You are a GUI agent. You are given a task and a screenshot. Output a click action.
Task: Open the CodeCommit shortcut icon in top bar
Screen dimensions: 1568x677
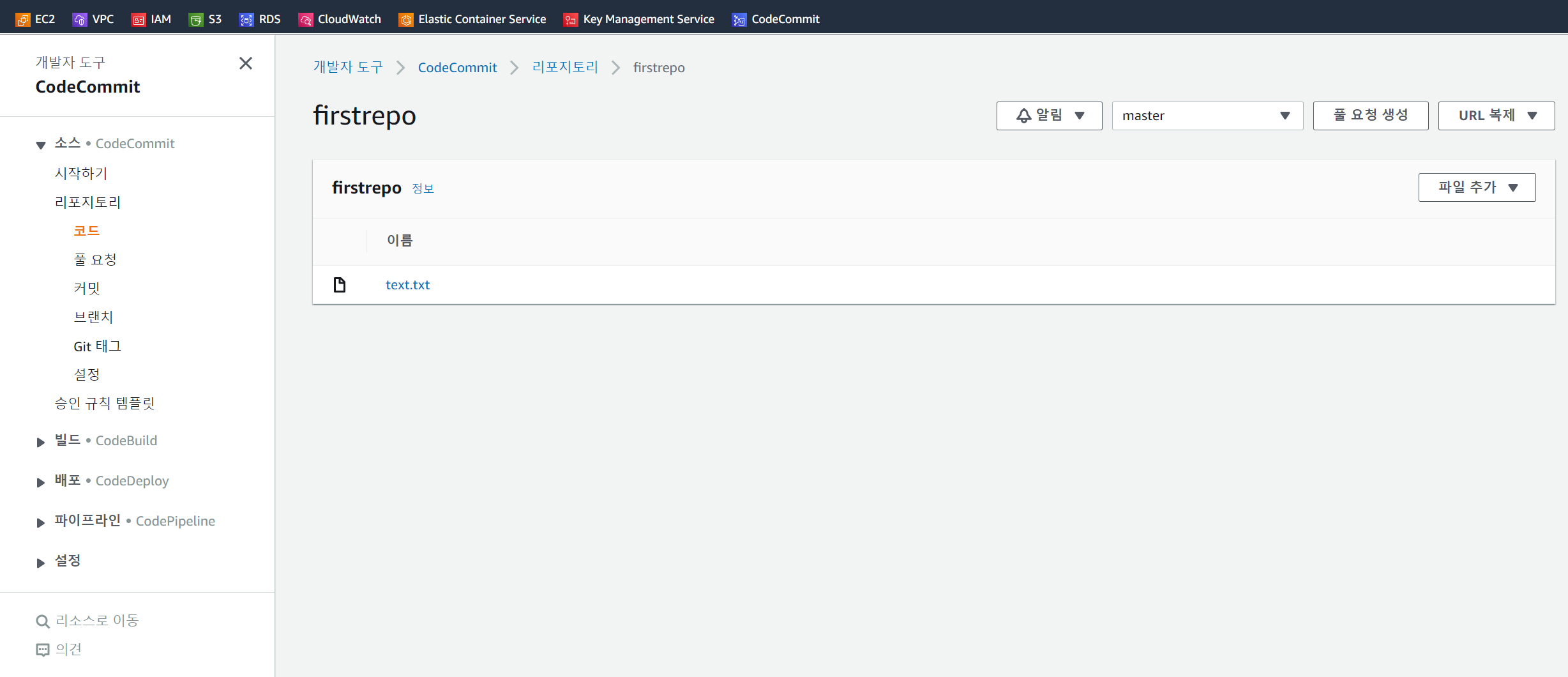[739, 20]
